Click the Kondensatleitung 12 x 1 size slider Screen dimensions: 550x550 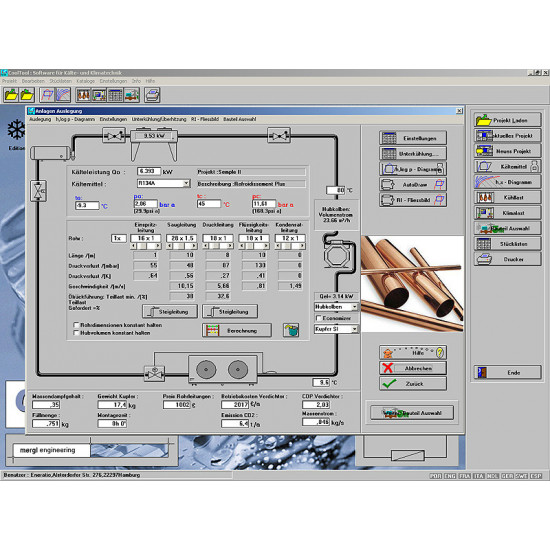tap(290, 246)
